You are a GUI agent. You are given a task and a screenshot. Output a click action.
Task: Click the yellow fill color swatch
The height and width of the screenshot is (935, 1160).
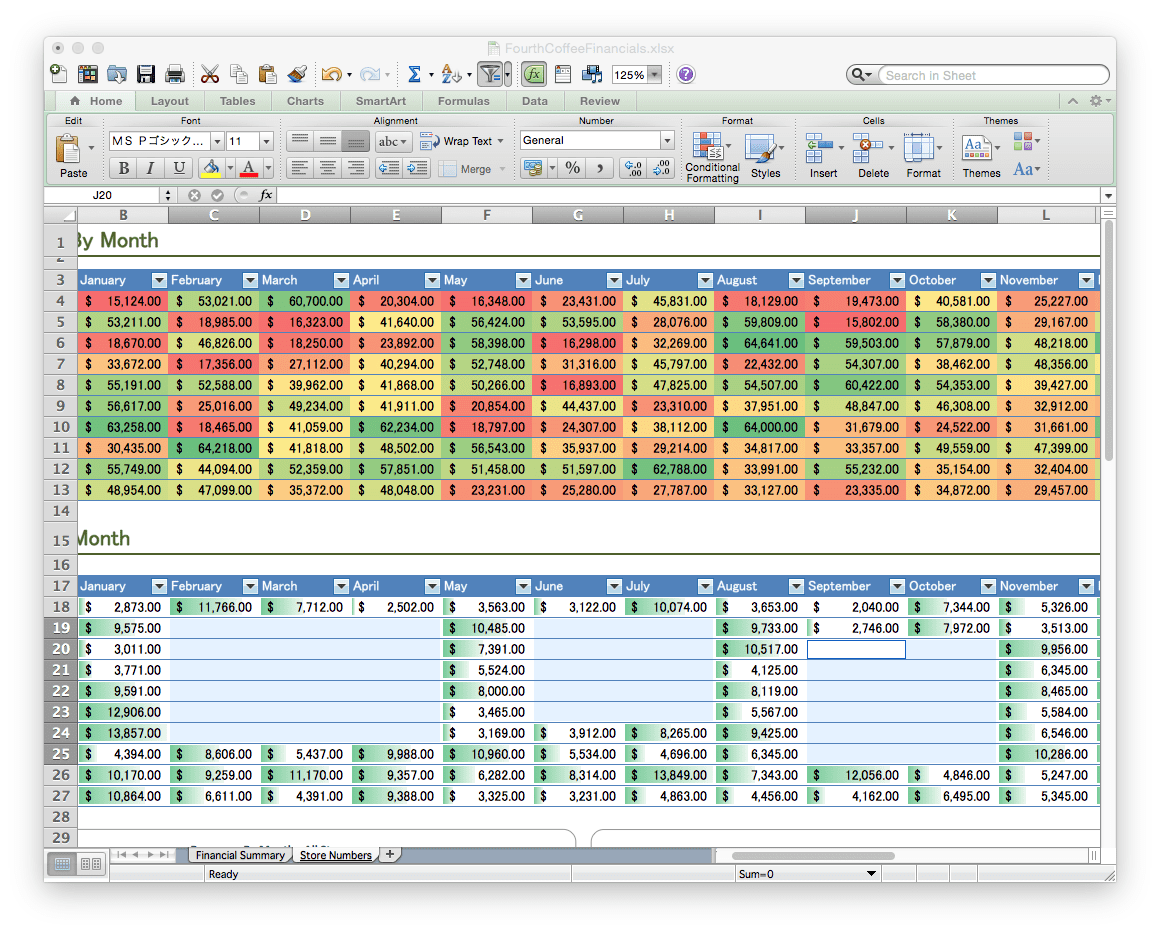pos(210,168)
